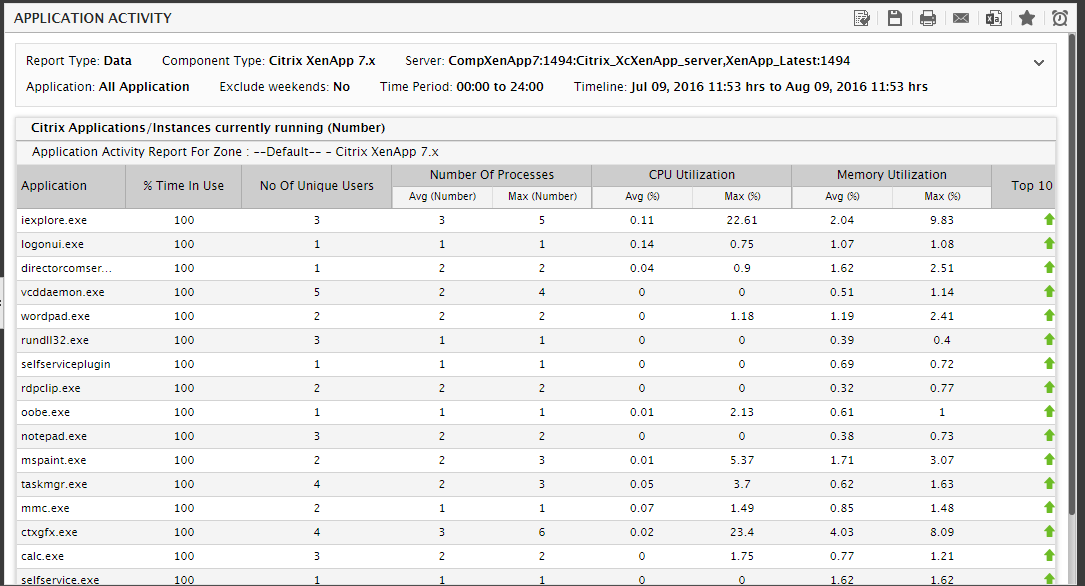Select the selfserviceplugin application name
1085x586 pixels.
66,364
